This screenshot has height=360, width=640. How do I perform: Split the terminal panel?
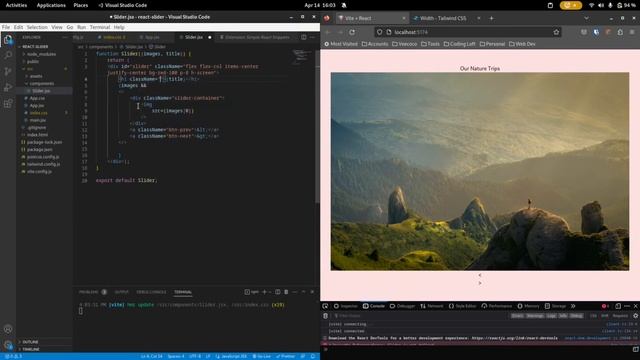(x=278, y=292)
